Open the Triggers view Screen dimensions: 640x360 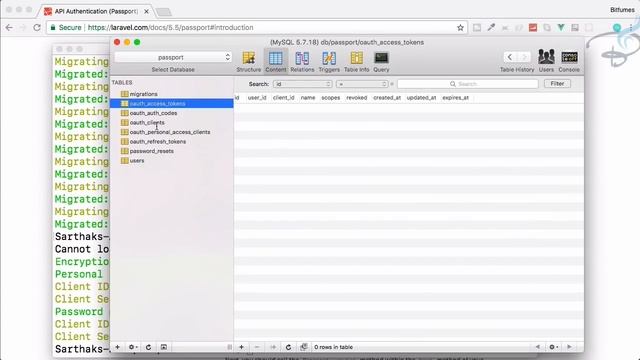click(x=329, y=62)
